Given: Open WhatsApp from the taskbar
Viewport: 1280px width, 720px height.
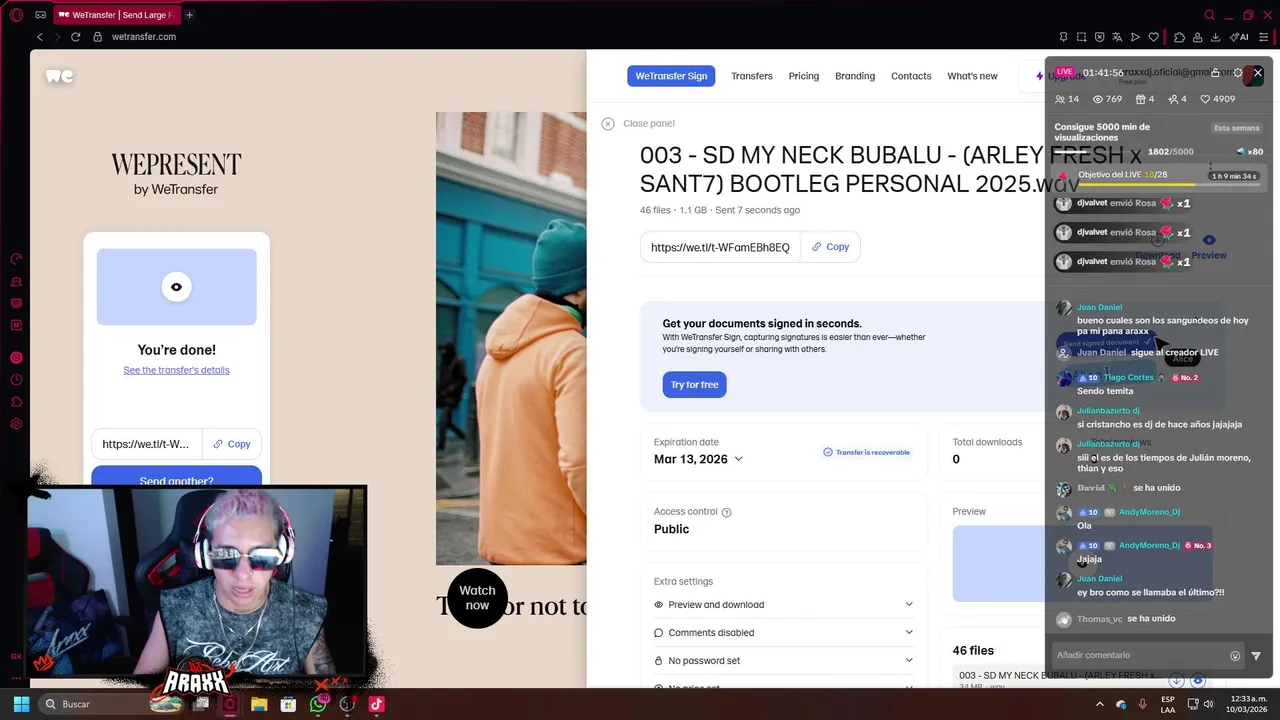Looking at the screenshot, I should [318, 704].
